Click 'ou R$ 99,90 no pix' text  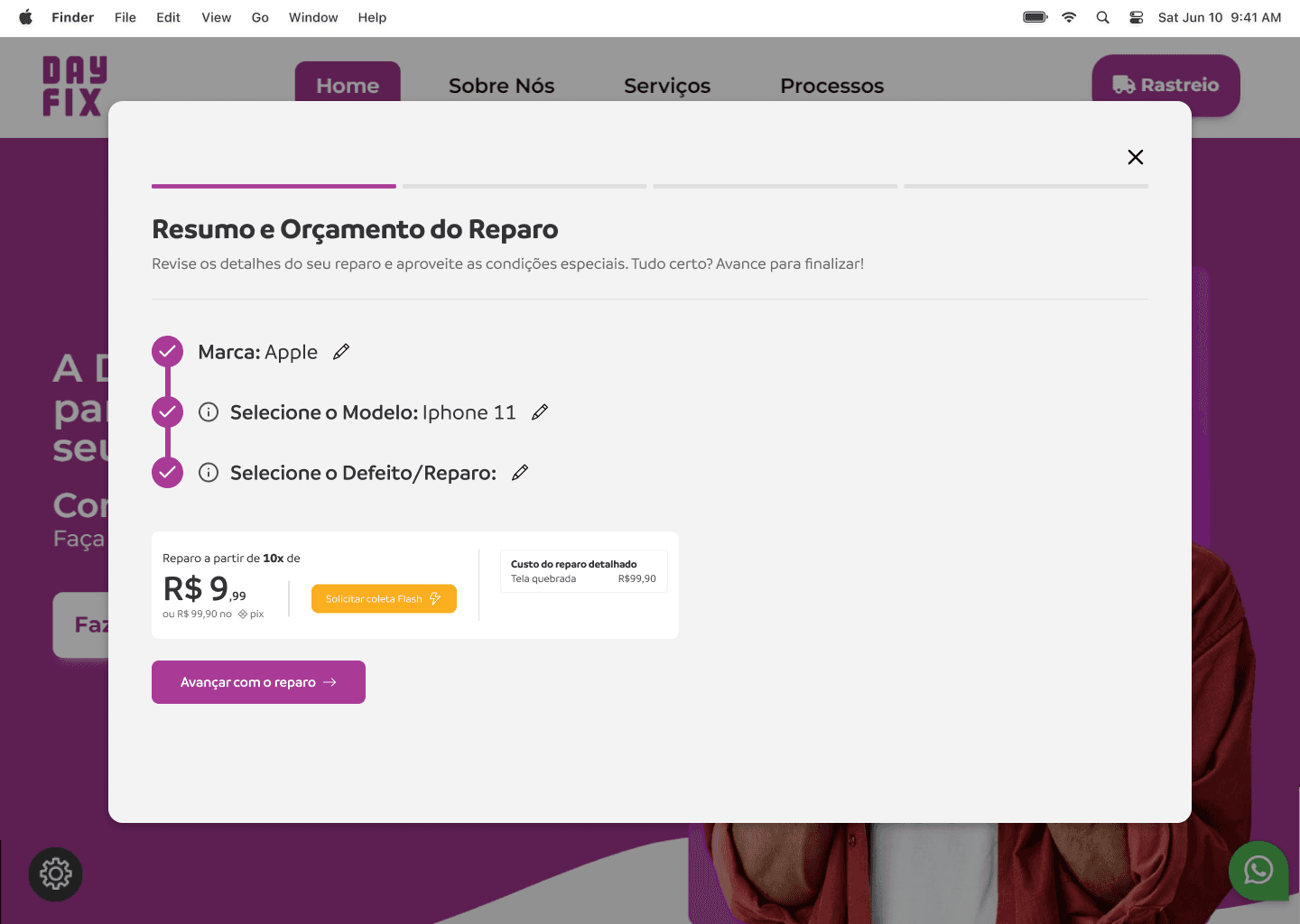(x=213, y=614)
